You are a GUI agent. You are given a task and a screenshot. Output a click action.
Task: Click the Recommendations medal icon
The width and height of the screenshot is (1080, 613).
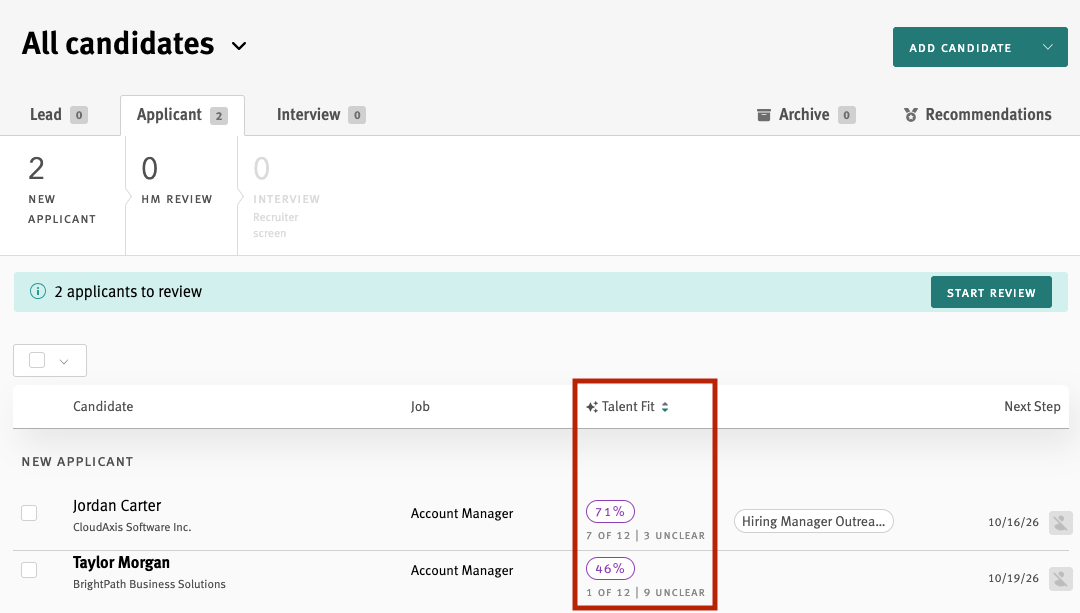(x=911, y=115)
